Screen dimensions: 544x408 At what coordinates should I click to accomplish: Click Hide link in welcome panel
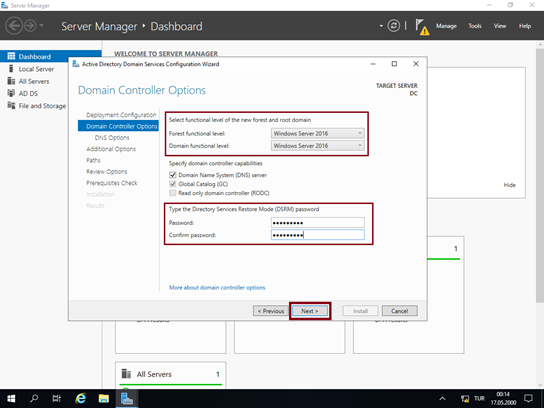[x=509, y=185]
